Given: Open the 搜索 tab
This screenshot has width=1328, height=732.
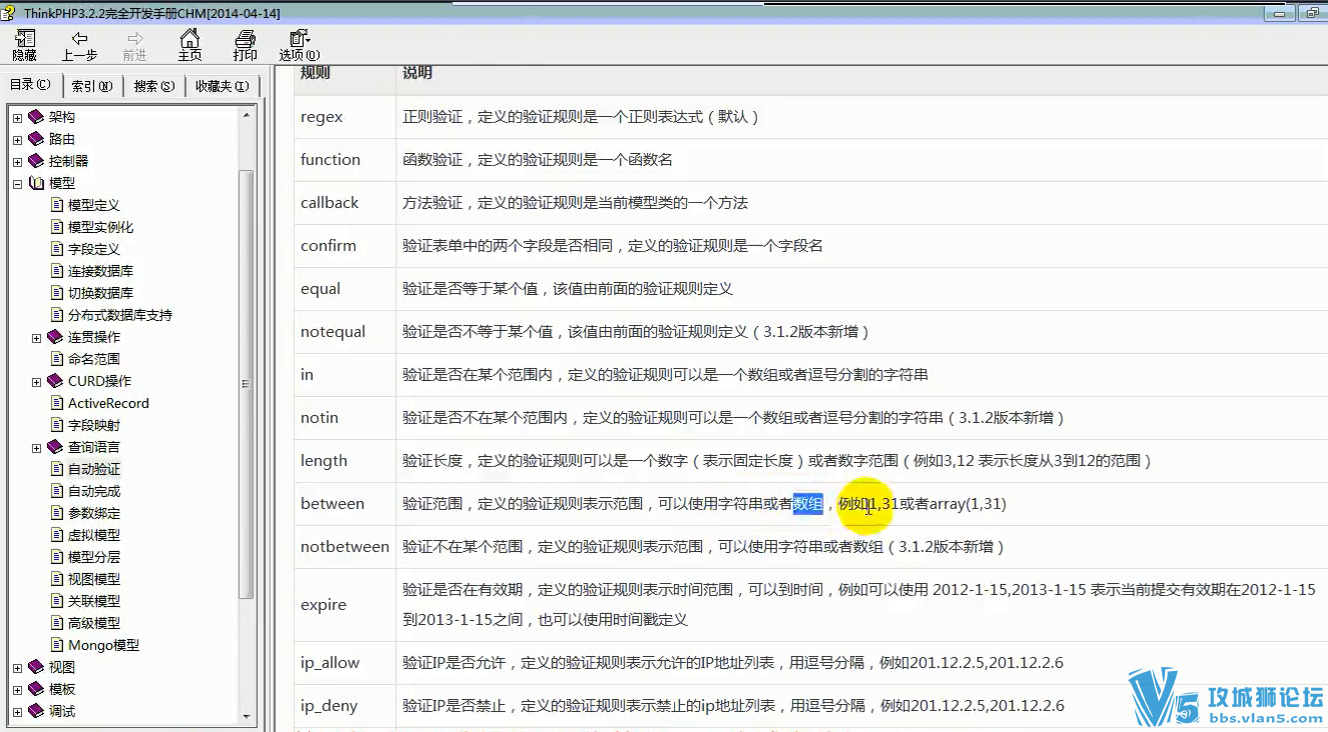Looking at the screenshot, I should (154, 86).
